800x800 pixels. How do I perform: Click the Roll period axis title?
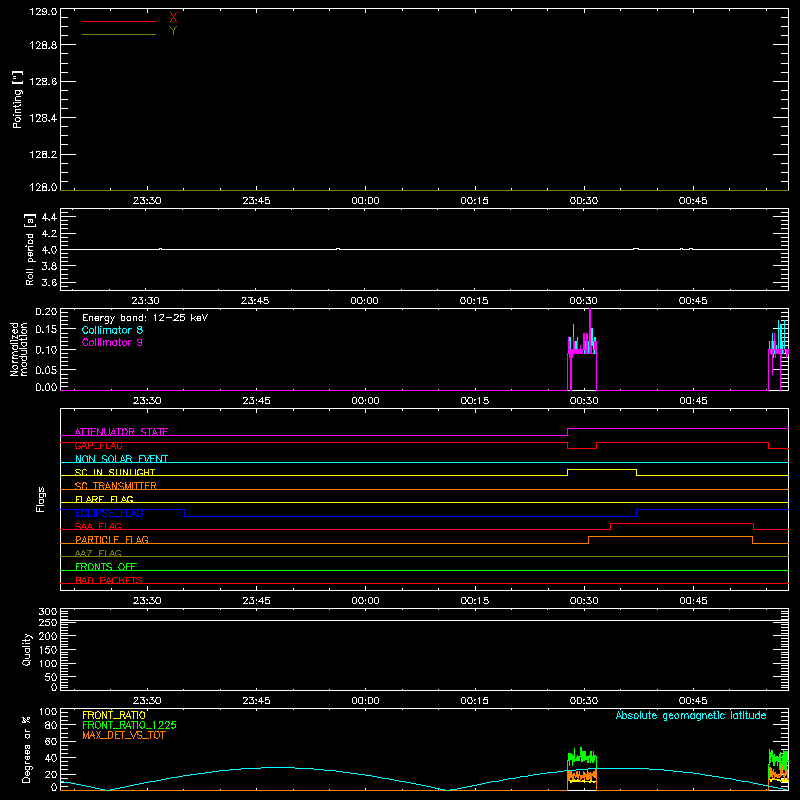click(x=30, y=249)
